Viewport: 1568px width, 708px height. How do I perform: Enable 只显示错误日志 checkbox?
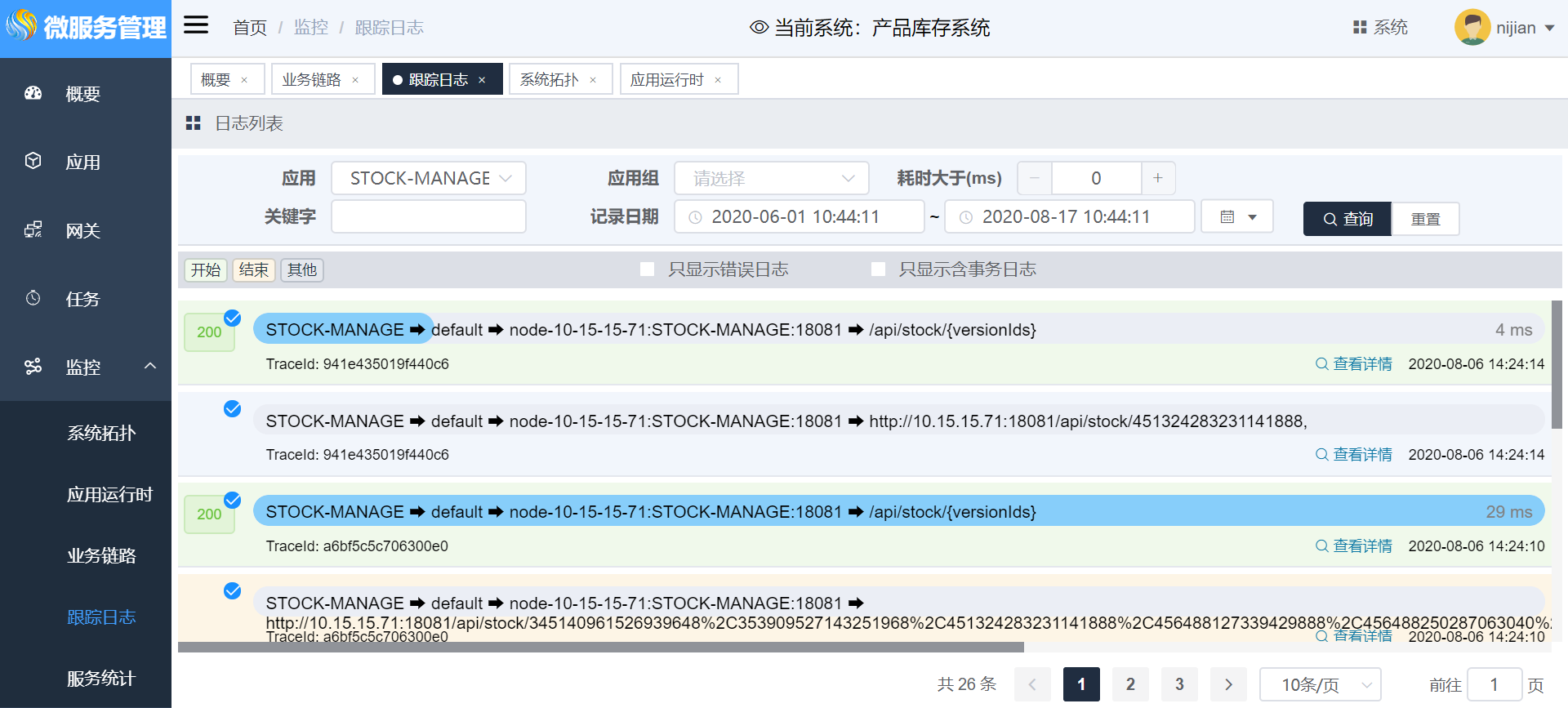648,269
